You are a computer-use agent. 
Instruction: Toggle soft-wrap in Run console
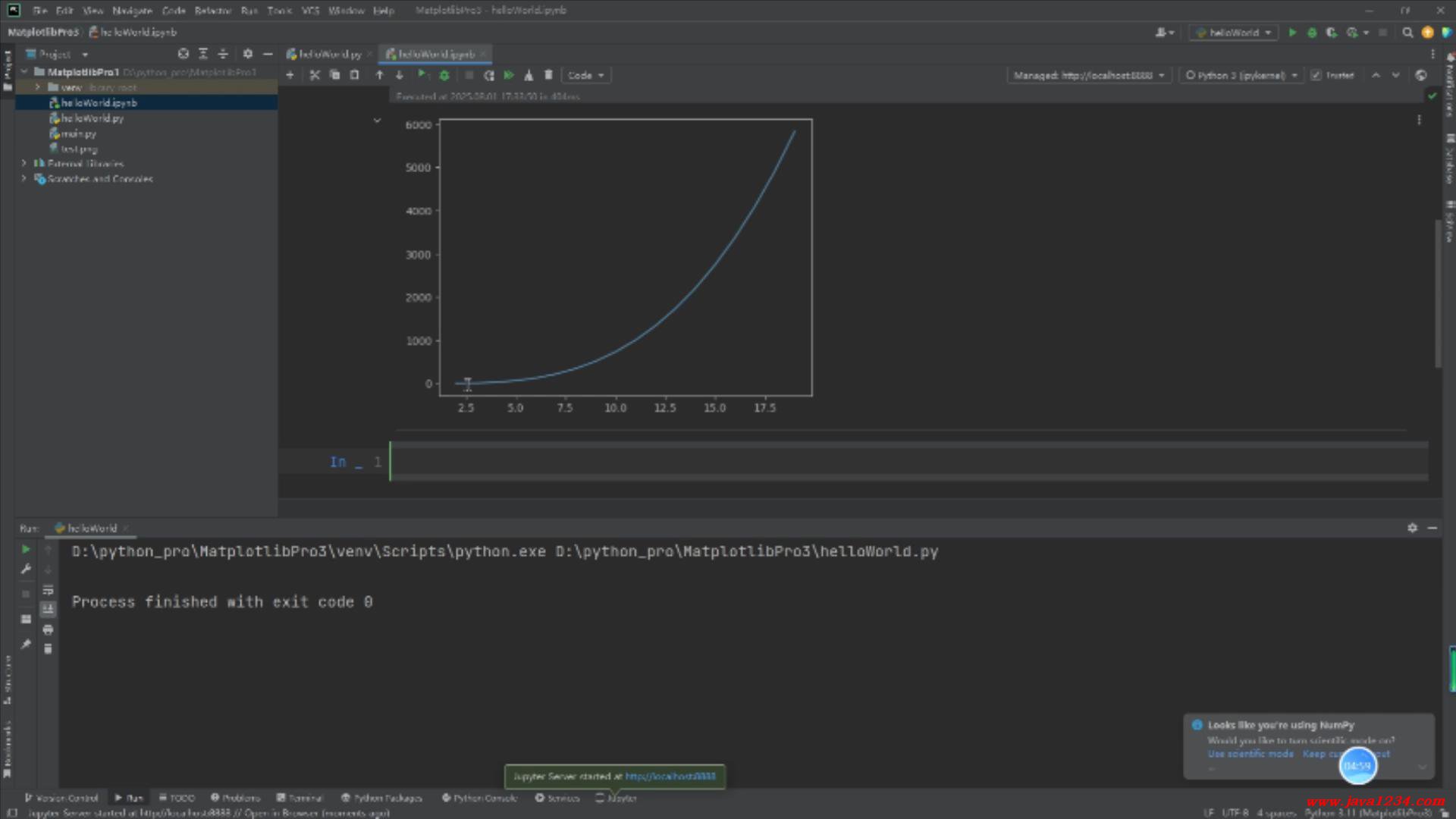(48, 590)
